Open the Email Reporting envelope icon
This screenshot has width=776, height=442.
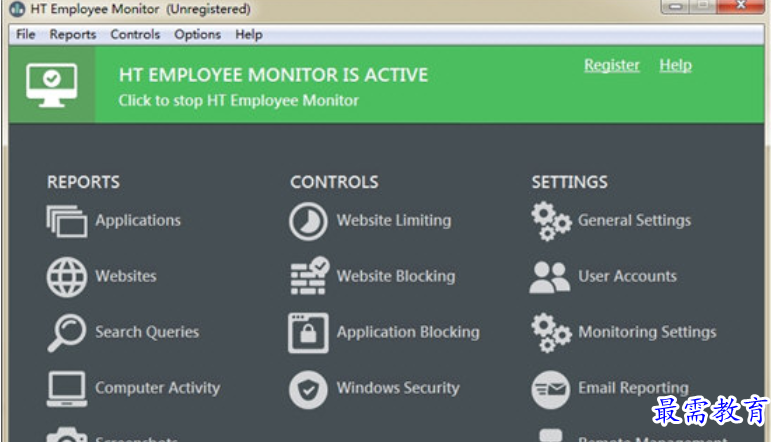click(550, 390)
